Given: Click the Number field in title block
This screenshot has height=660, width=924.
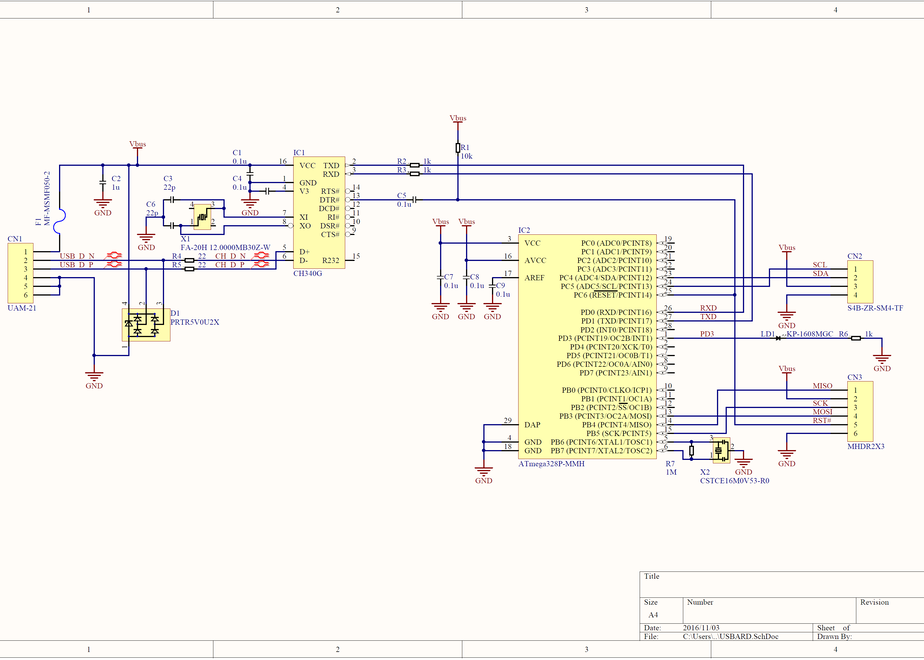Looking at the screenshot, I should pos(770,610).
